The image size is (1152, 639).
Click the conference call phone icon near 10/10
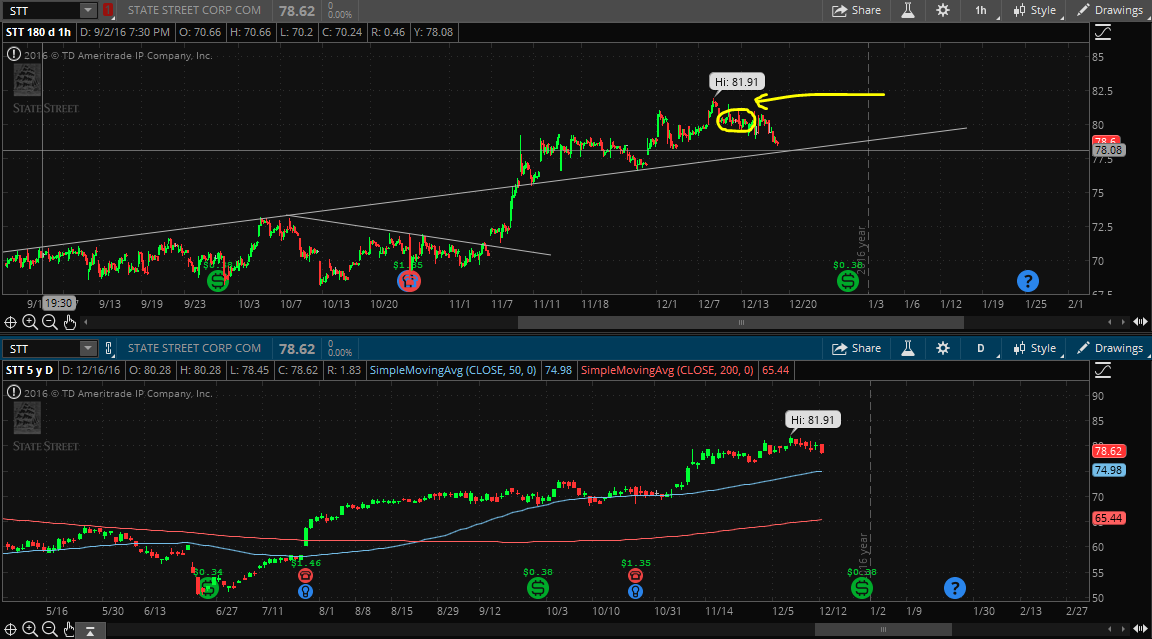[636, 576]
